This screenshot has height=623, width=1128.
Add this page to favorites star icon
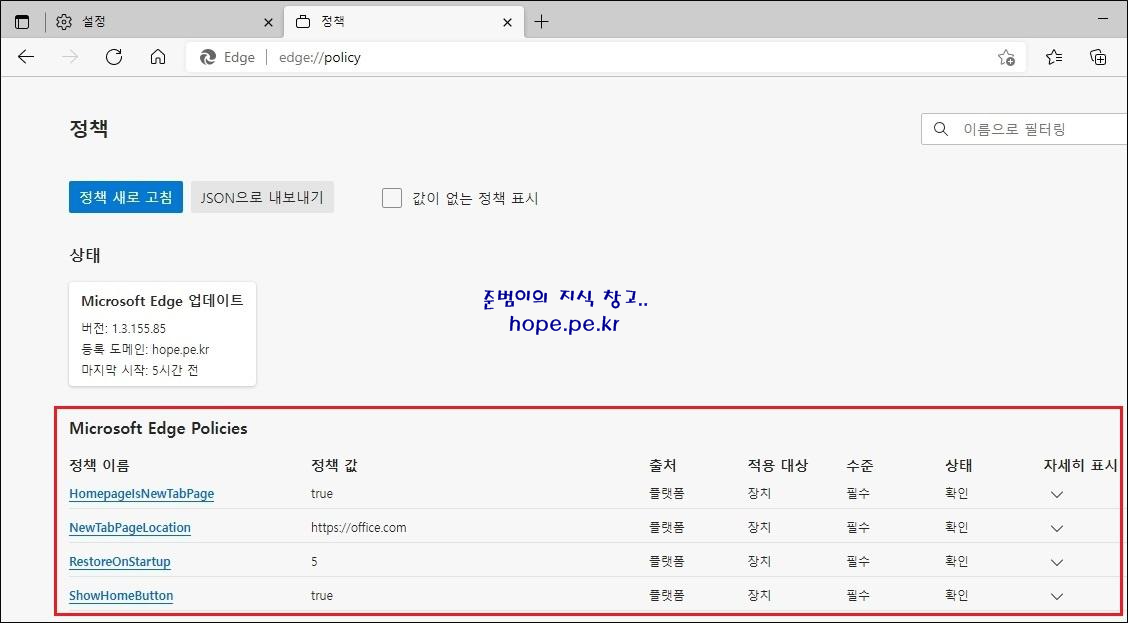(x=1006, y=58)
